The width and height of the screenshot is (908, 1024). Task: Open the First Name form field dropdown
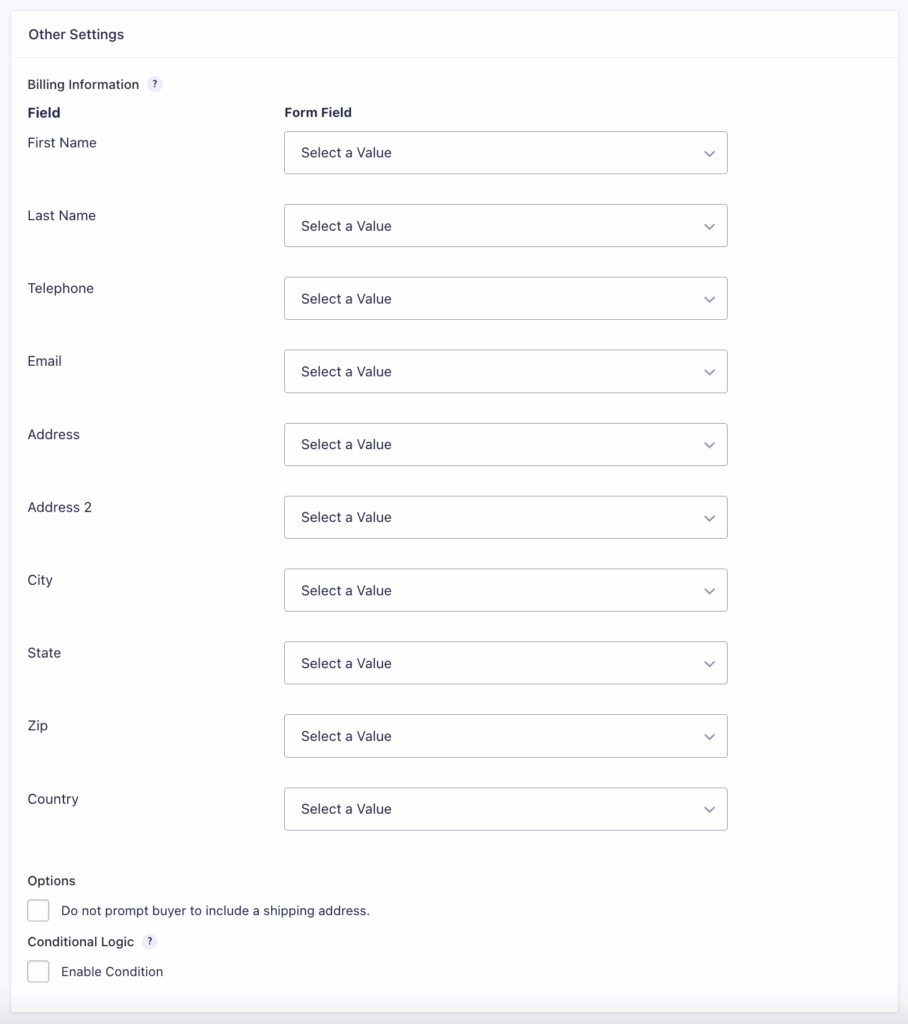pos(505,152)
